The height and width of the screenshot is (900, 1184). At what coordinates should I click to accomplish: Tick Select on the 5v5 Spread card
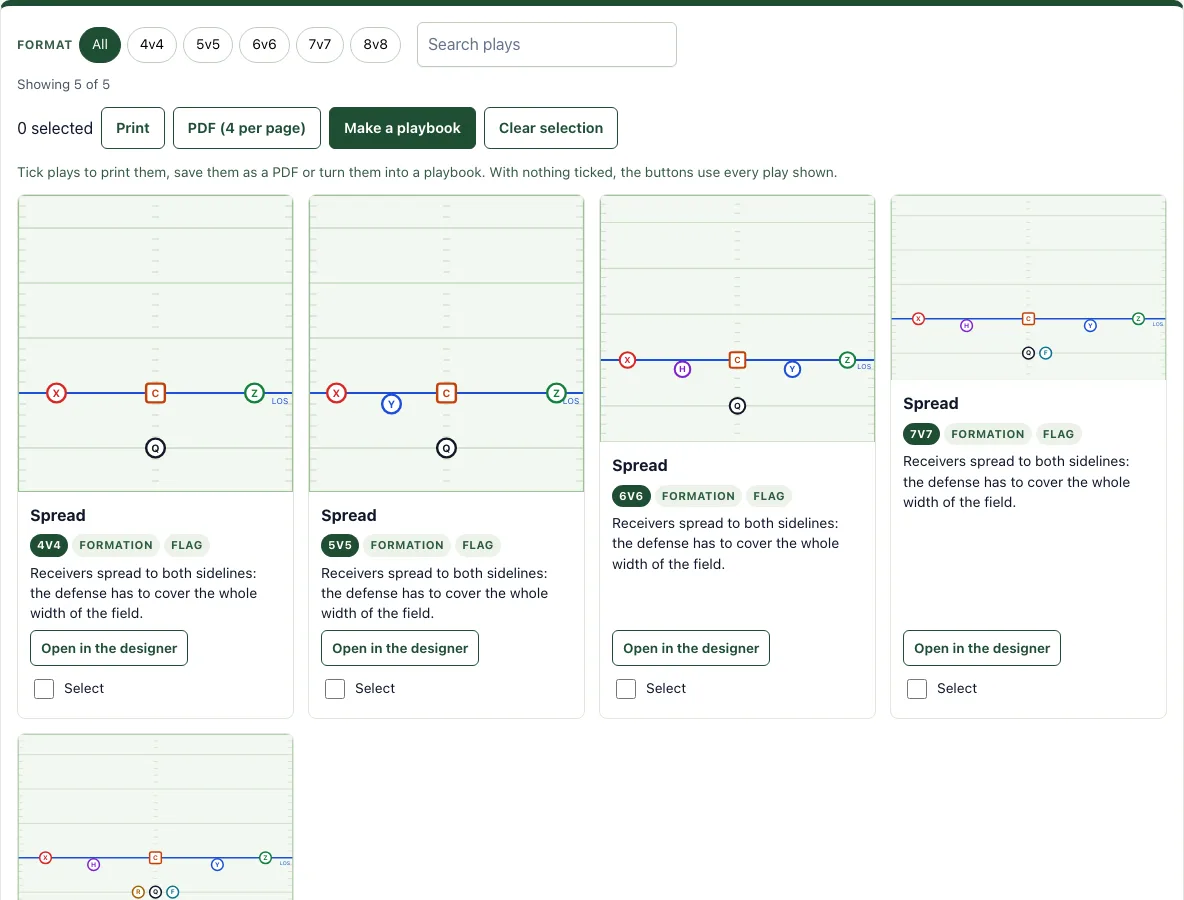(x=335, y=689)
